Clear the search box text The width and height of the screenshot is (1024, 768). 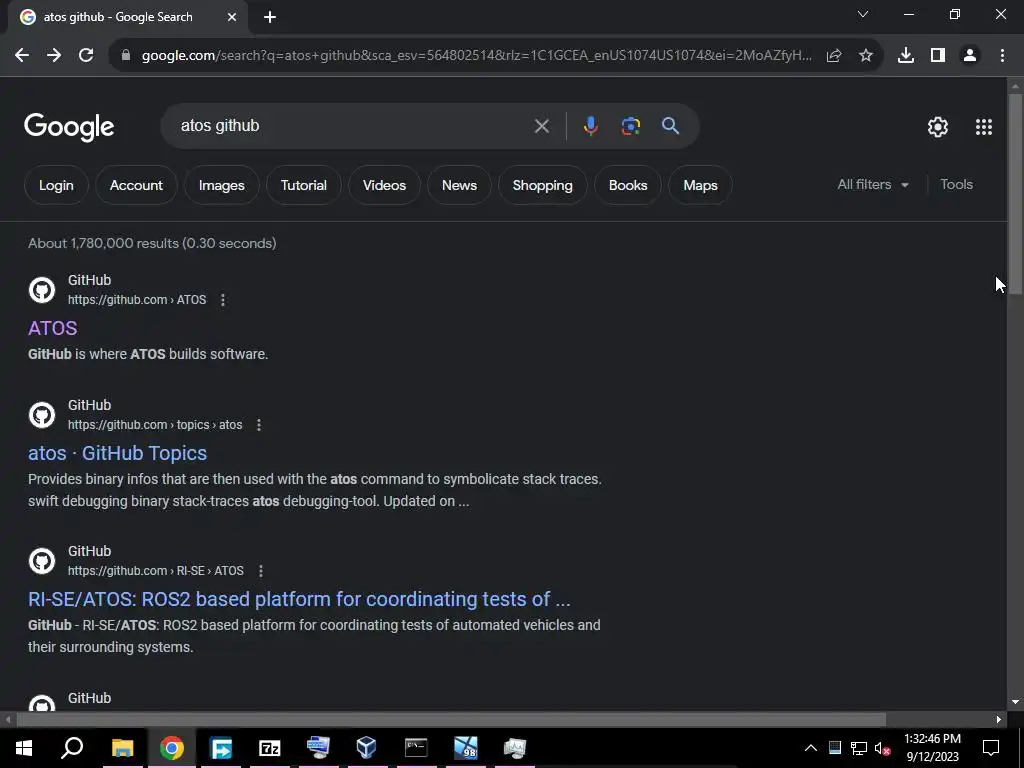tap(541, 126)
